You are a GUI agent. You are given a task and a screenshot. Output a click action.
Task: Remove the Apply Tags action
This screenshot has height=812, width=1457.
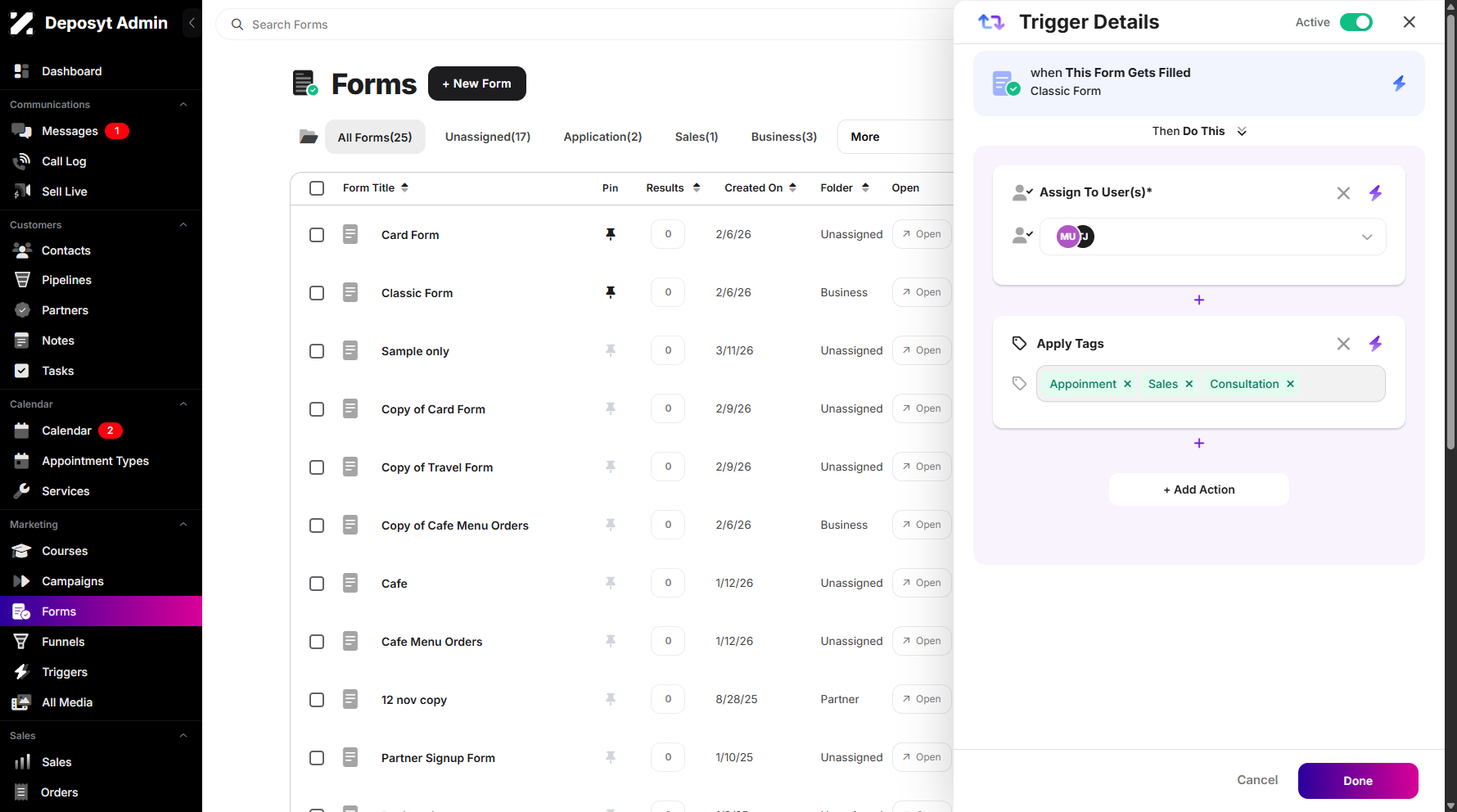pyautogui.click(x=1343, y=344)
